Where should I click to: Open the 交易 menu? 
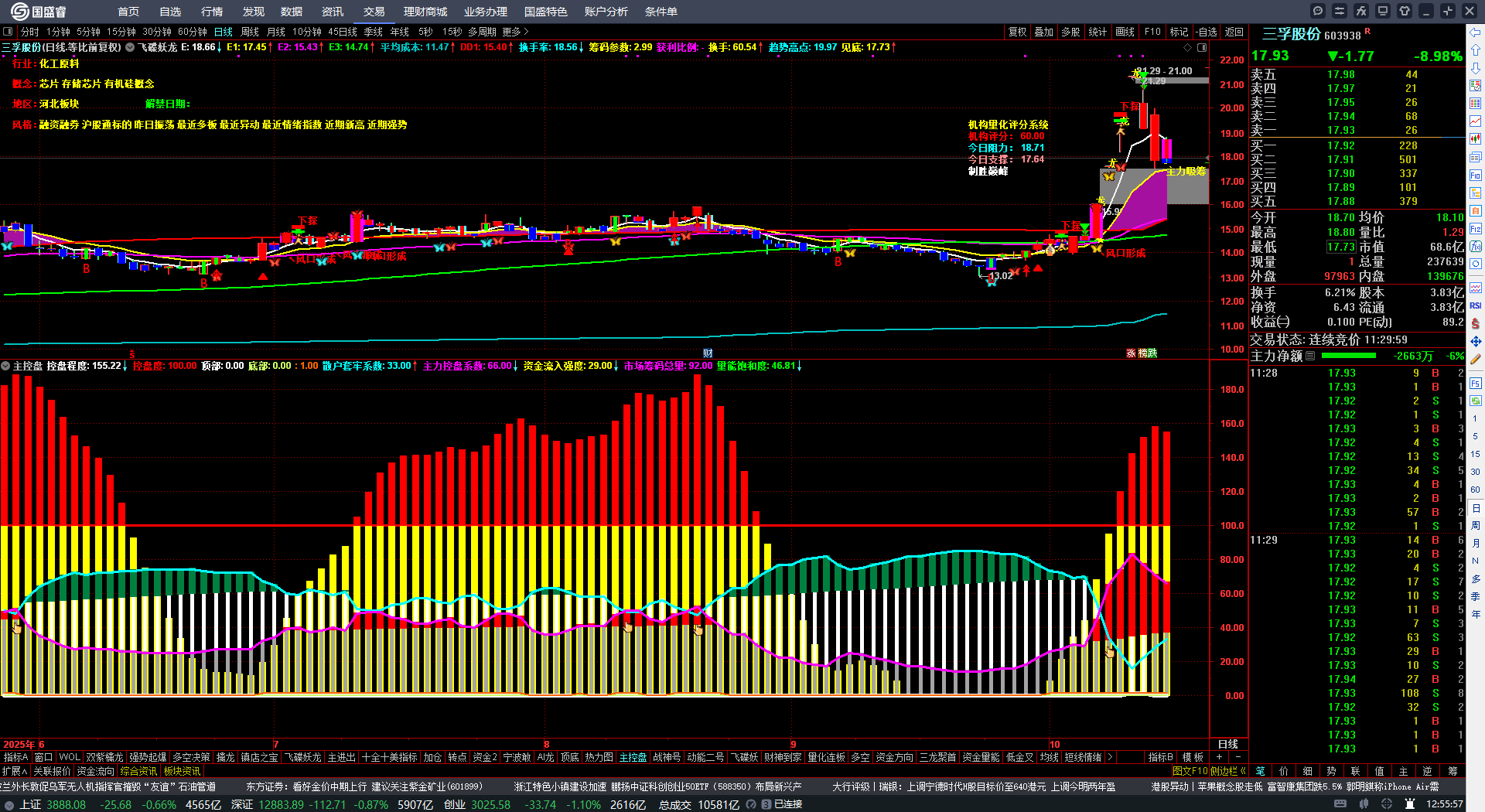(x=374, y=12)
